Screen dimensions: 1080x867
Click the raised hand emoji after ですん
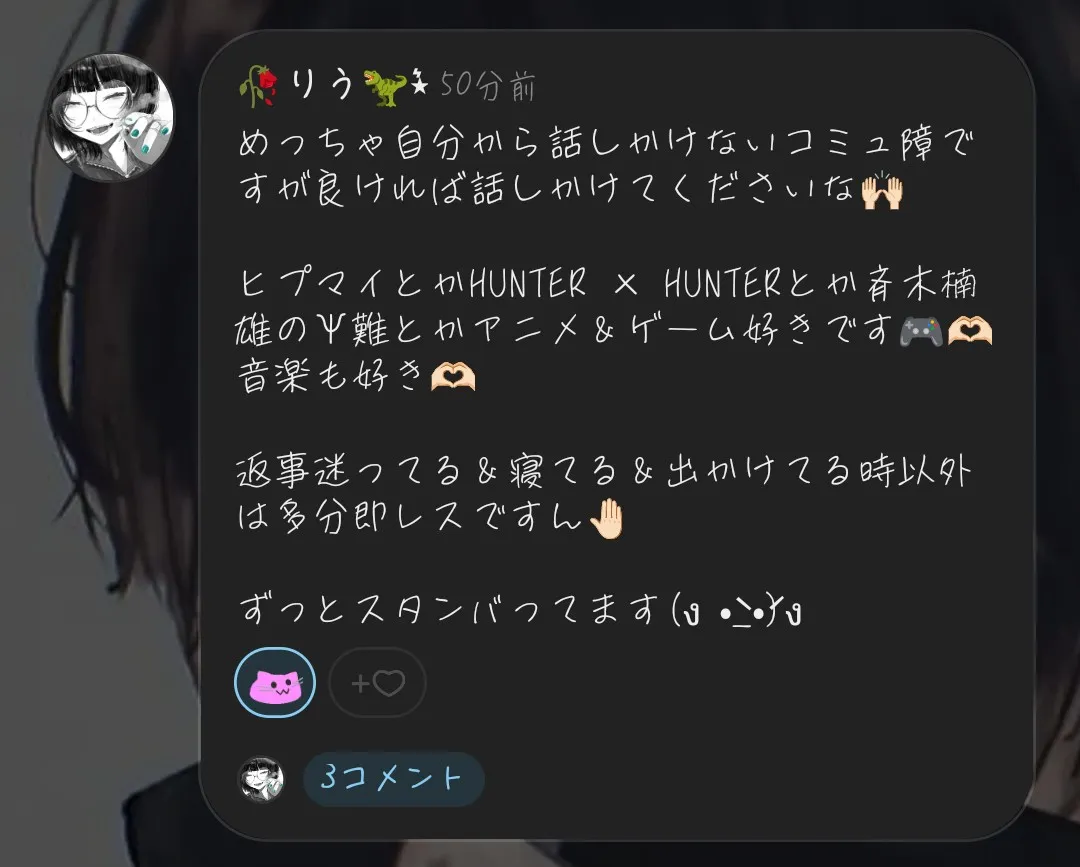click(x=607, y=518)
